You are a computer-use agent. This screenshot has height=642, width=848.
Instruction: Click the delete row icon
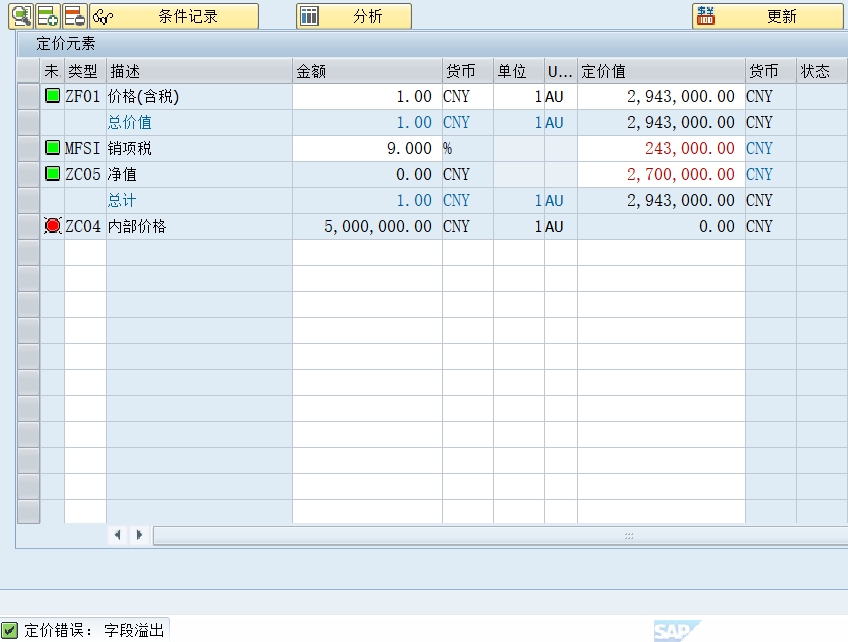pyautogui.click(x=75, y=16)
